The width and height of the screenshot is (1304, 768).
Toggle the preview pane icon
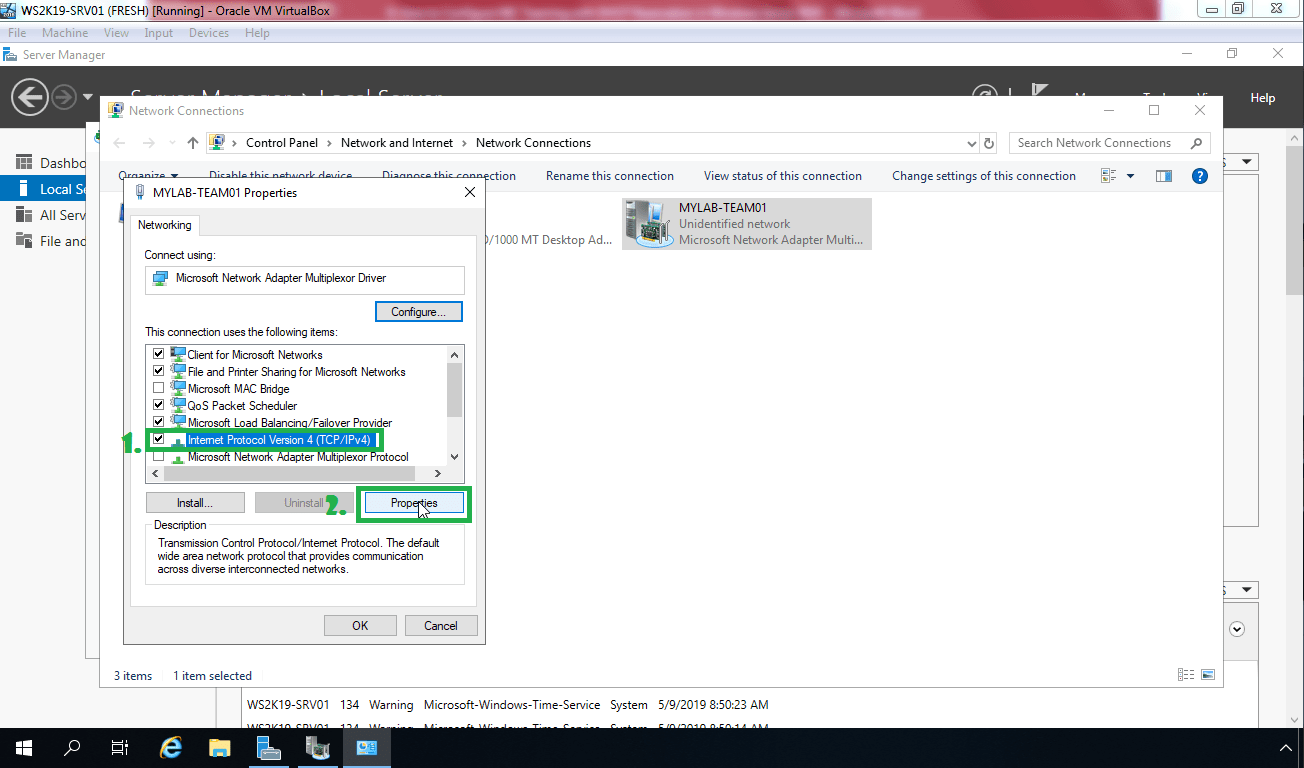tap(1163, 176)
